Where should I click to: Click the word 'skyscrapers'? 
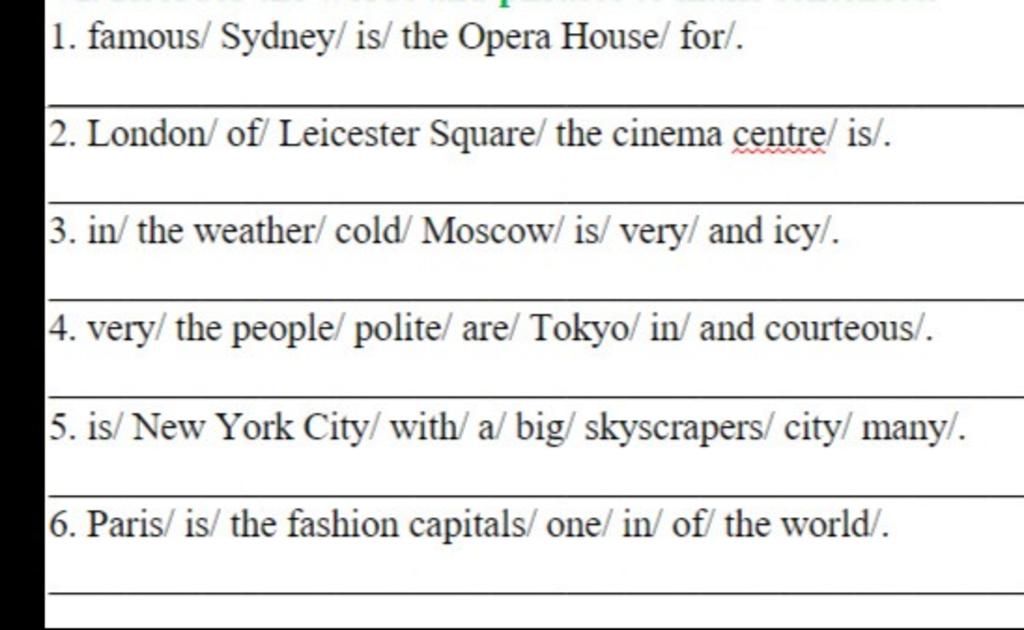(x=673, y=430)
